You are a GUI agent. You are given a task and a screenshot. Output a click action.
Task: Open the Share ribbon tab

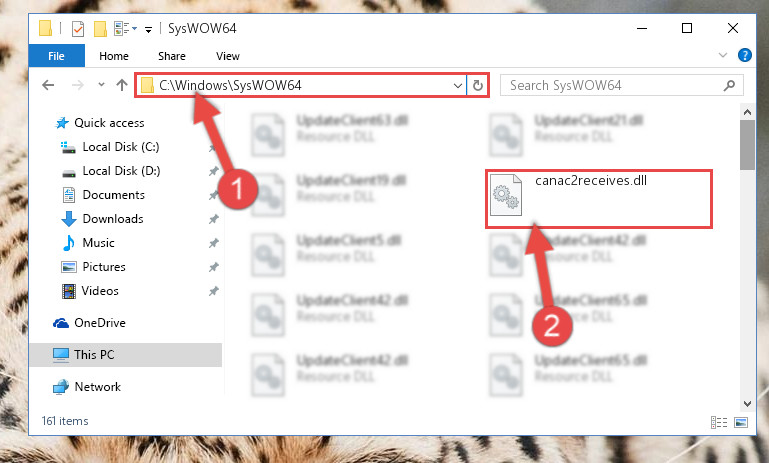pyautogui.click(x=172, y=56)
